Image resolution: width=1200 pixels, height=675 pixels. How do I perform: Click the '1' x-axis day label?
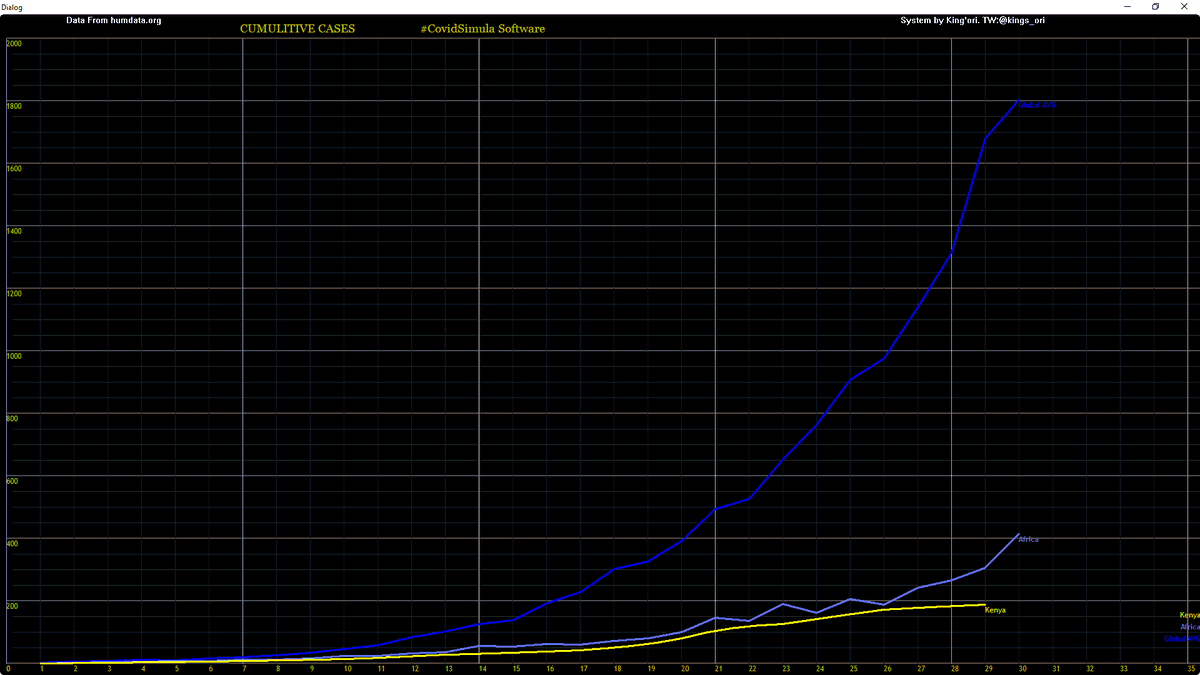42,668
